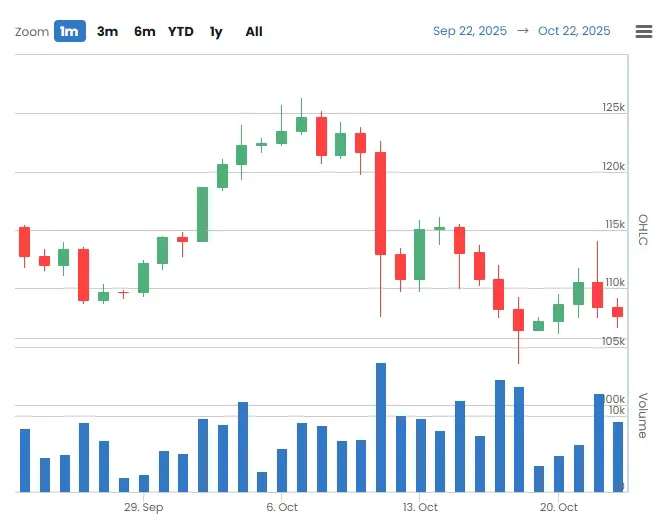
Task: Open the chart context menu hamburger icon
Action: [x=644, y=31]
